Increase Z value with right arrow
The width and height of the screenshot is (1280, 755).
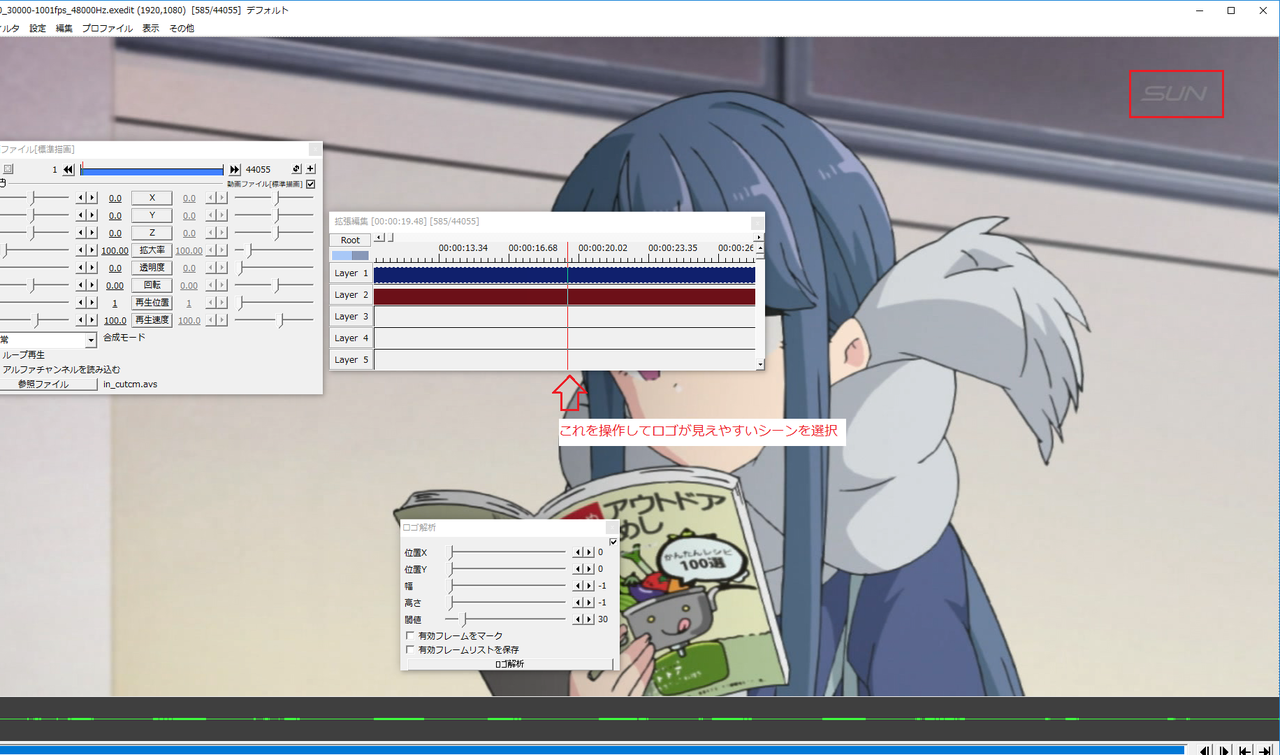point(92,233)
